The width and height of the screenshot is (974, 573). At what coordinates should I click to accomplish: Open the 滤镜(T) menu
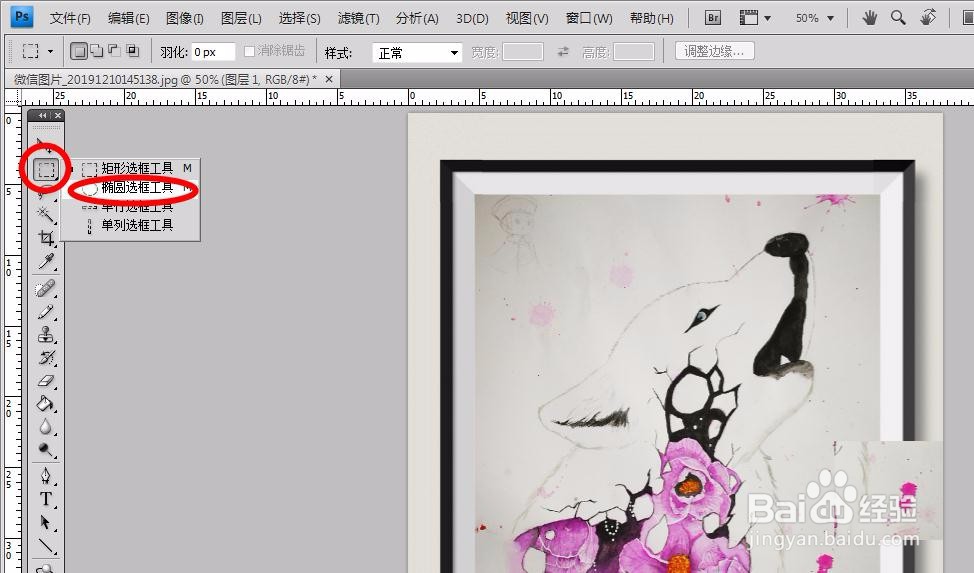tap(358, 19)
